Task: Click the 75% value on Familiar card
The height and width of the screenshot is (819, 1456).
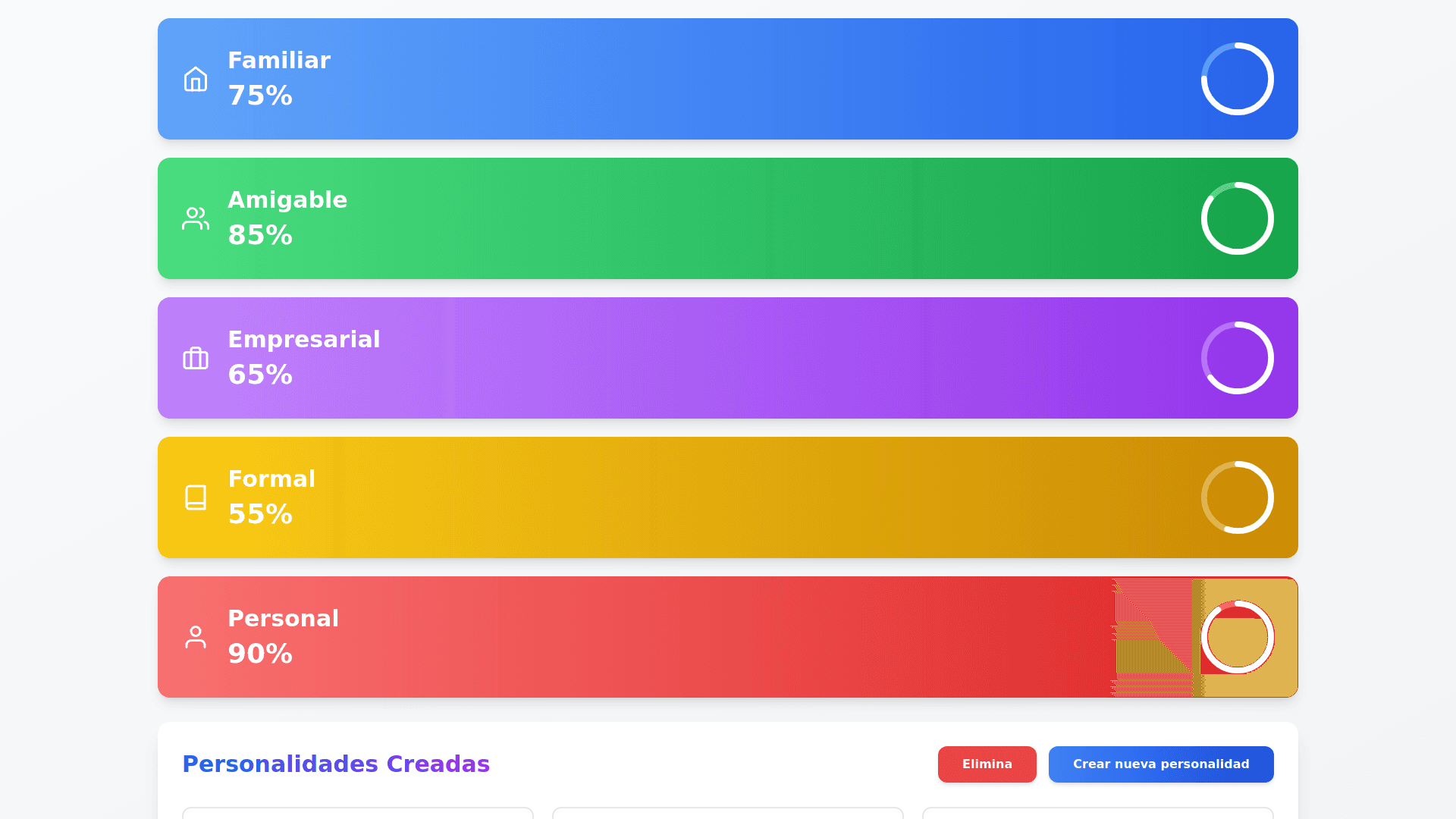Action: pyautogui.click(x=260, y=96)
